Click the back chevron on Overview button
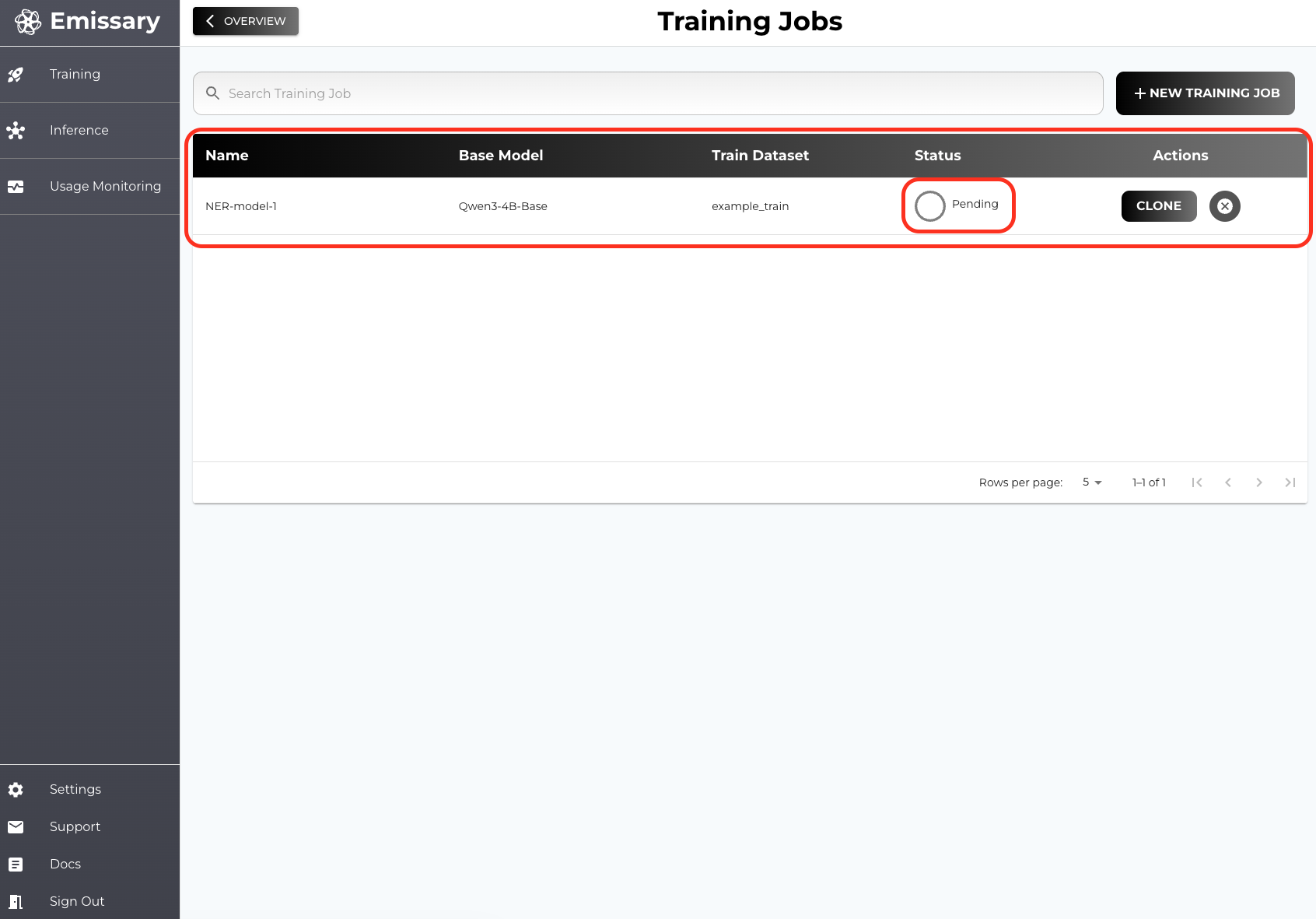 click(208, 21)
